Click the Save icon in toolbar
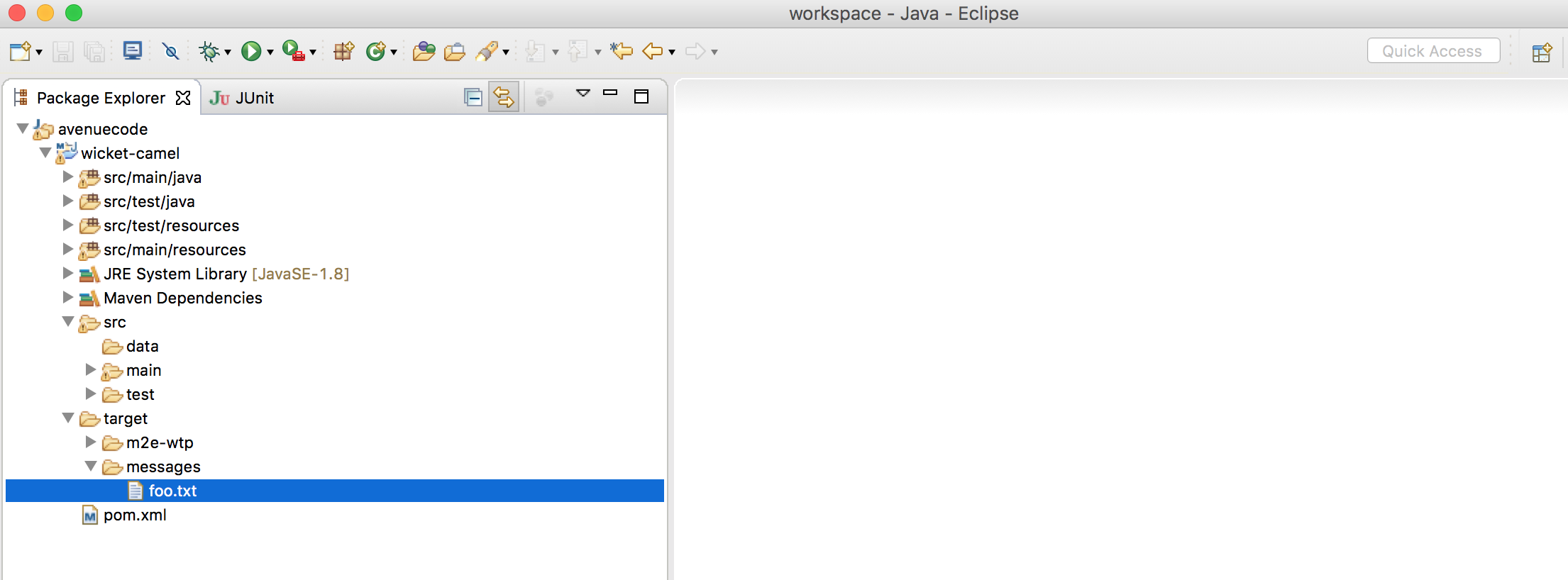Image resolution: width=1568 pixels, height=580 pixels. pyautogui.click(x=63, y=51)
